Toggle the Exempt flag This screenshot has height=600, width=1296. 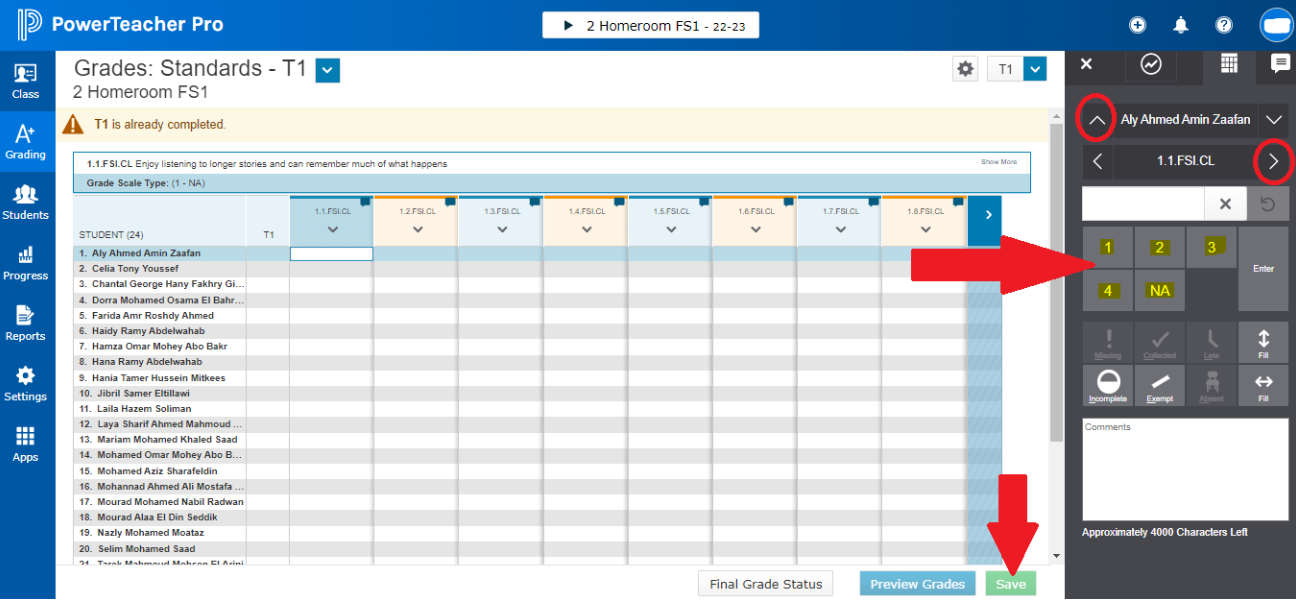pos(1159,385)
